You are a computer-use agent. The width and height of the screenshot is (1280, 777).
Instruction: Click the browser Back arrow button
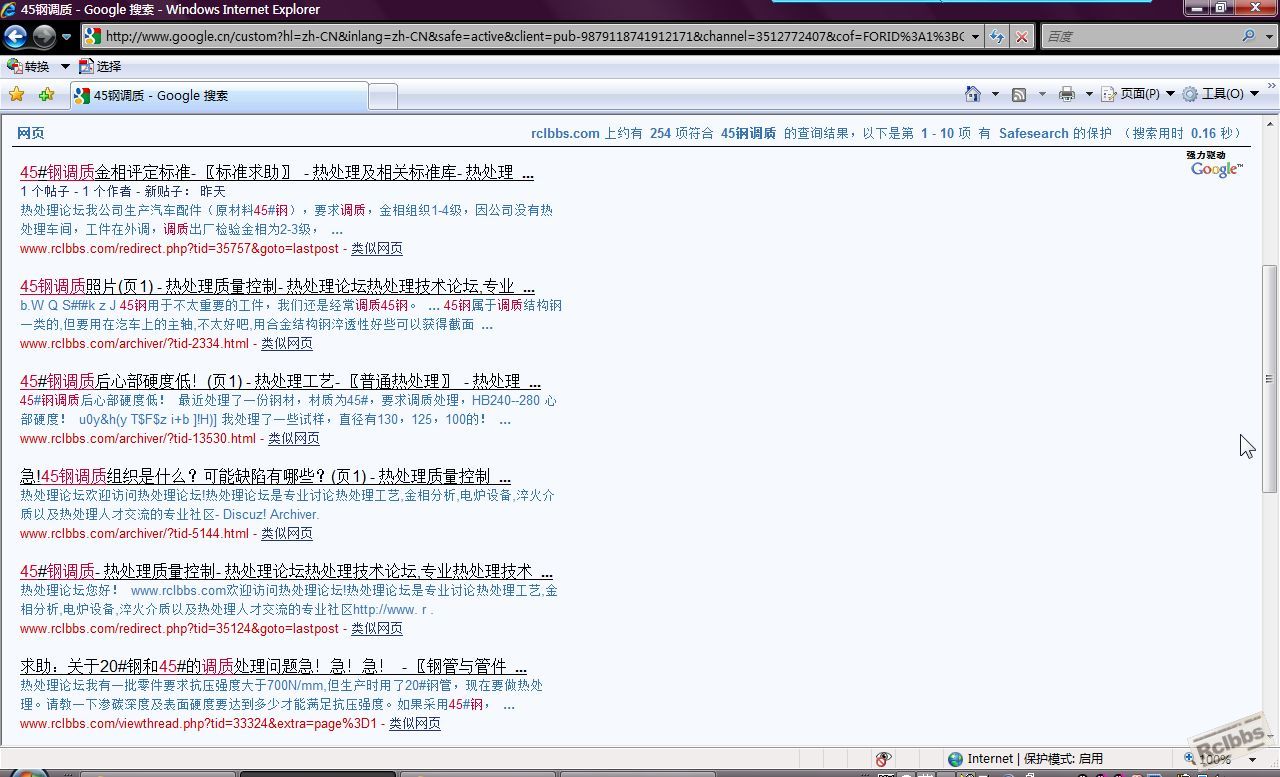click(x=15, y=37)
